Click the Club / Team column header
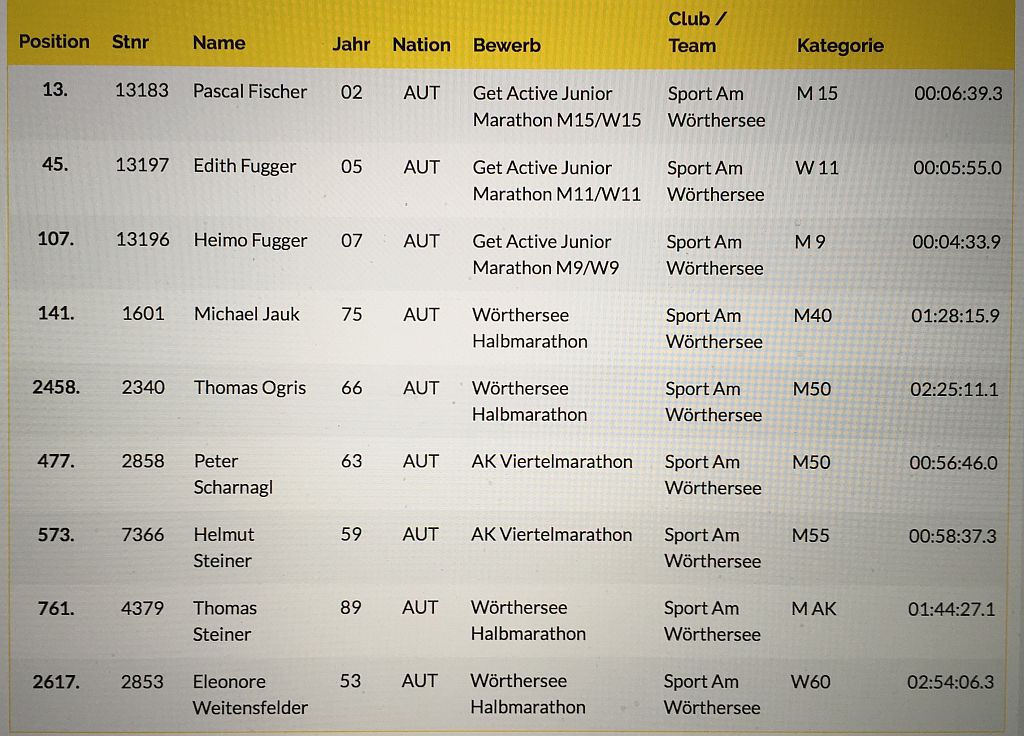The width and height of the screenshot is (1024, 736). [x=696, y=32]
